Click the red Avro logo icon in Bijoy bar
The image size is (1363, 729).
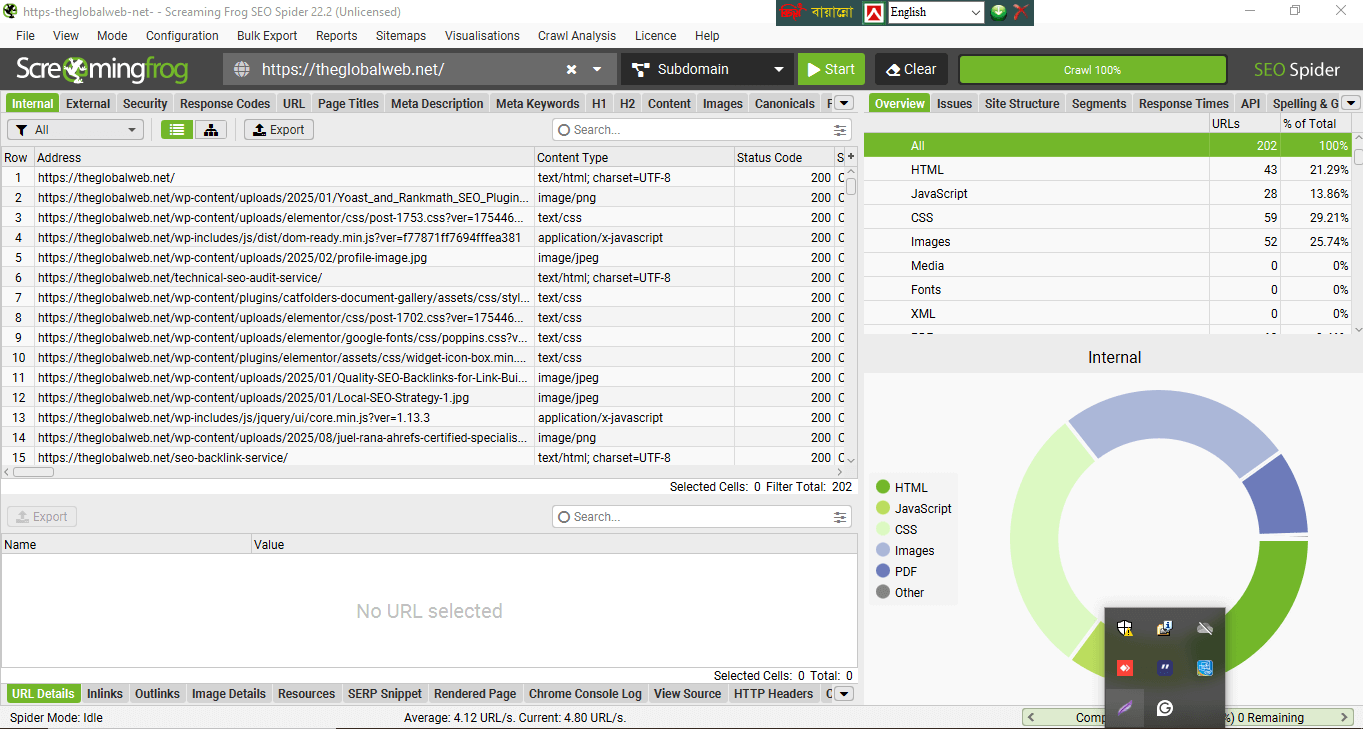click(x=873, y=12)
